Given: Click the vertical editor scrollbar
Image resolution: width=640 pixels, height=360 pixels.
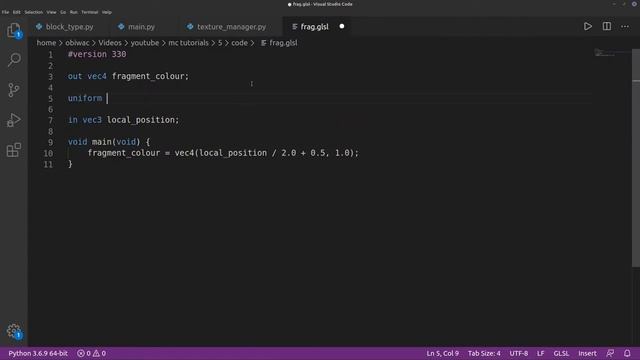Looking at the screenshot, I should [x=636, y=158].
